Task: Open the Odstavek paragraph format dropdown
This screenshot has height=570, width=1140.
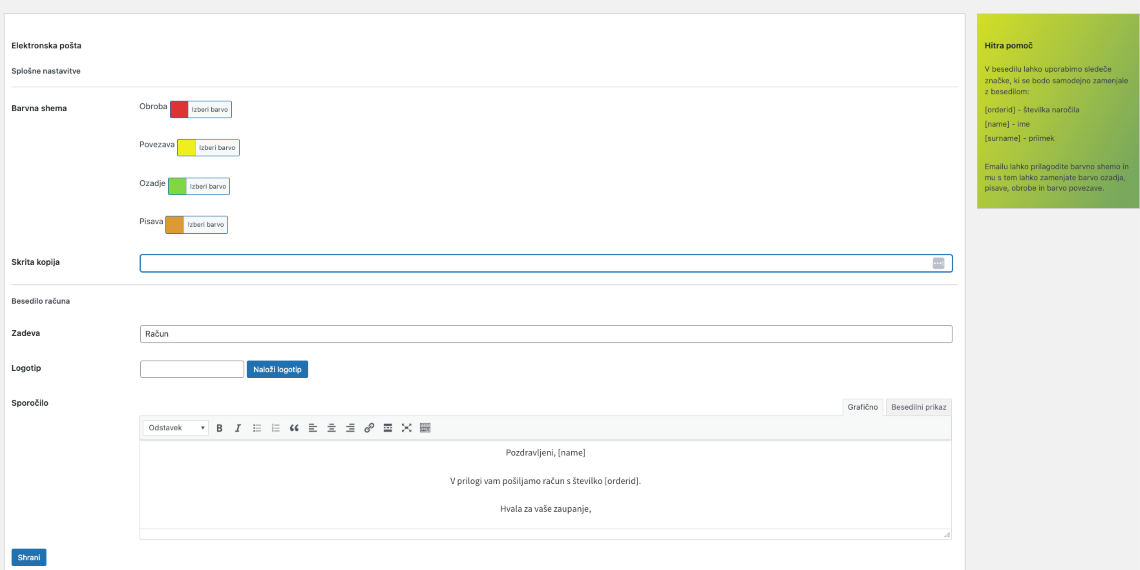Action: [x=176, y=428]
